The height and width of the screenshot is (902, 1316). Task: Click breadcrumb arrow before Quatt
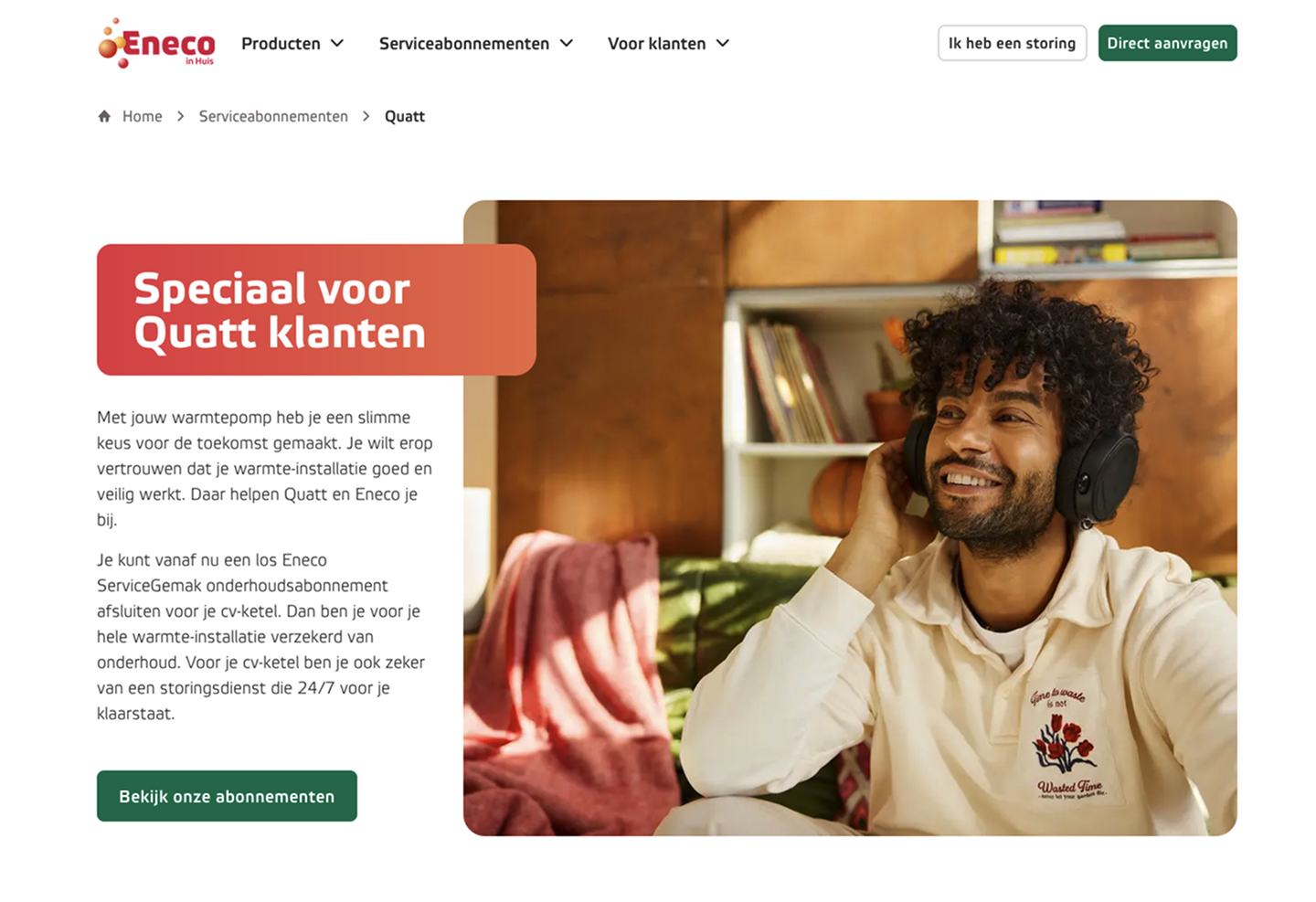(x=366, y=116)
